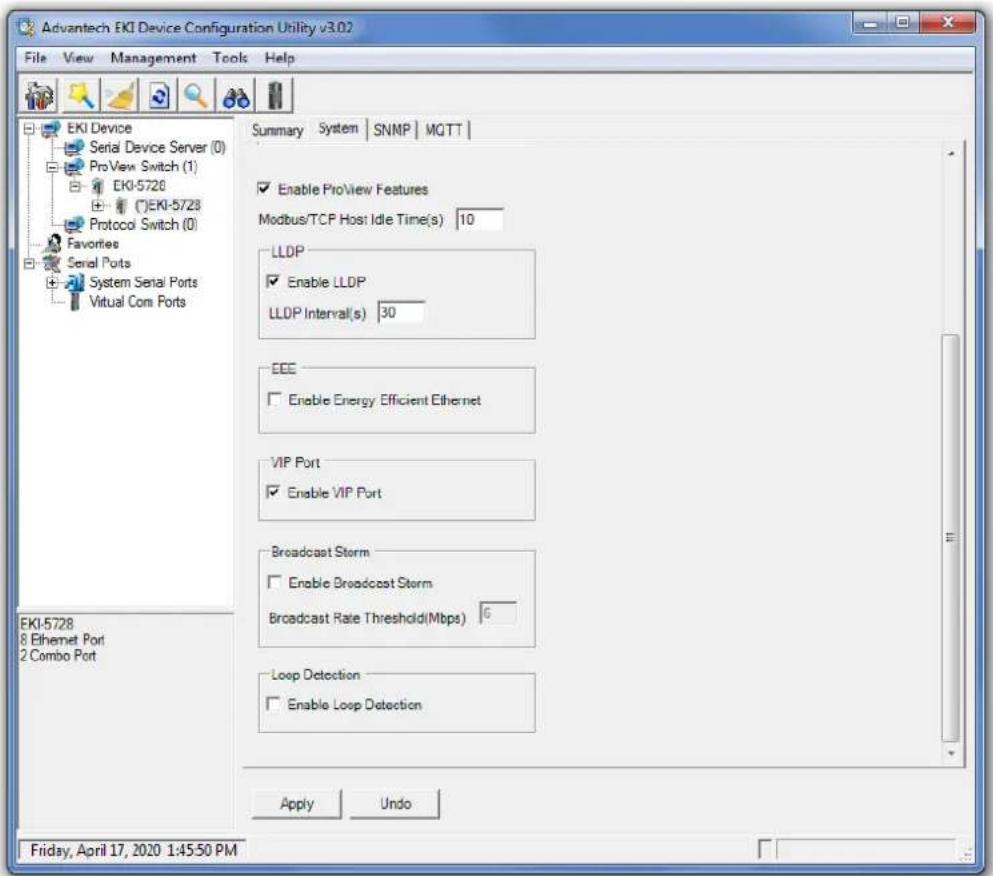This screenshot has height=876, width=993.
Task: Switch to the SNMP tab
Action: click(391, 130)
